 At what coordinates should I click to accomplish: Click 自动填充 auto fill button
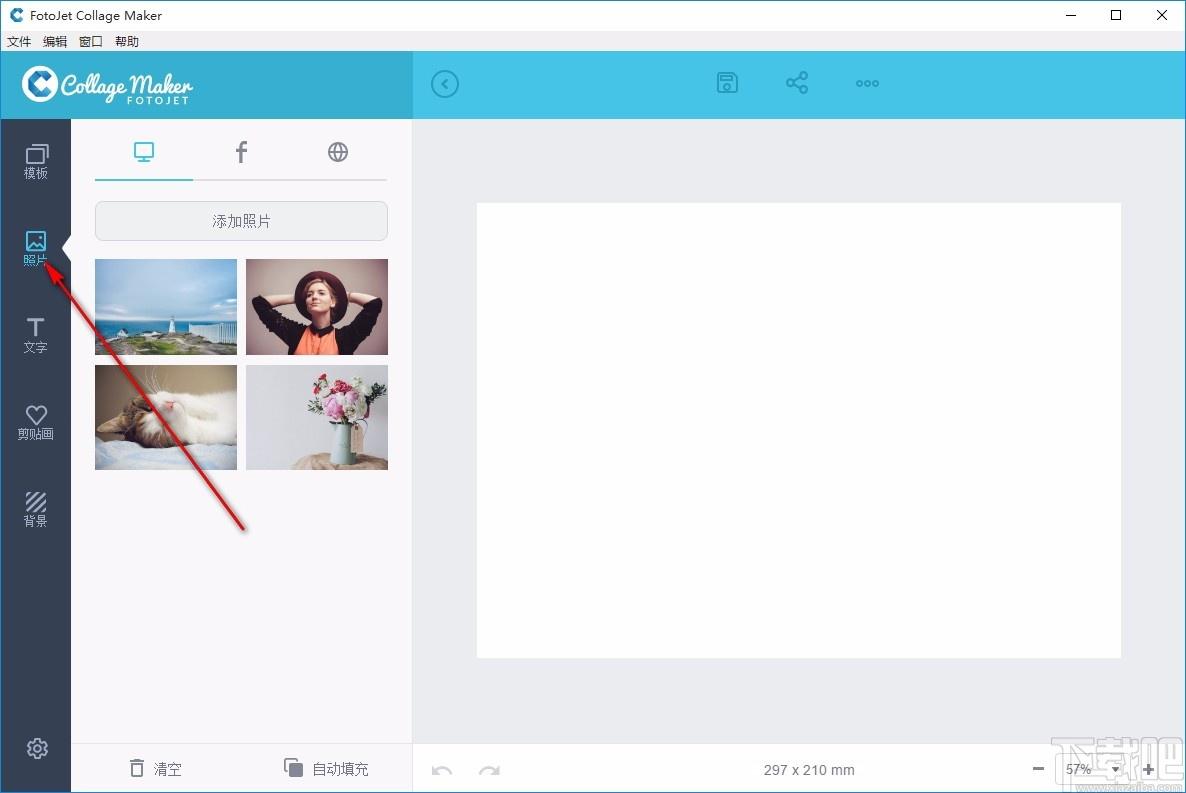(326, 769)
